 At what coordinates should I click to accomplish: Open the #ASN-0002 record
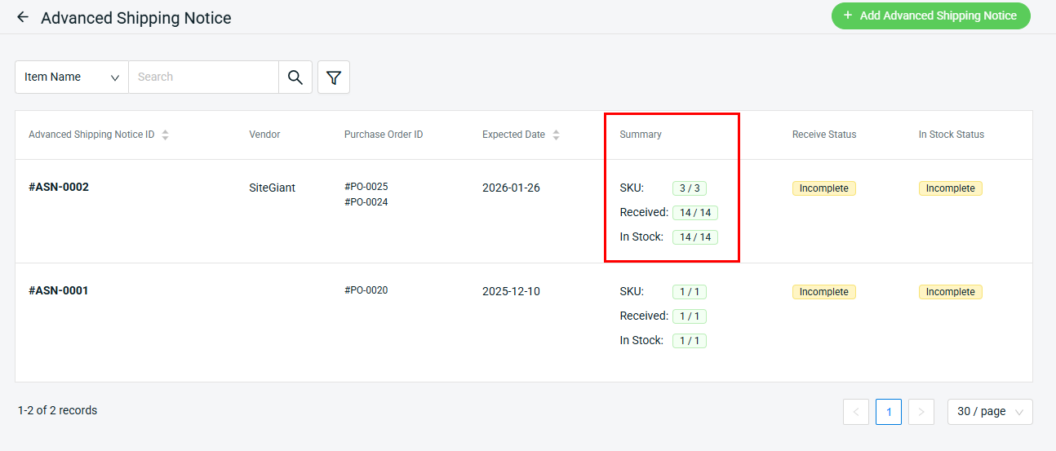click(59, 187)
